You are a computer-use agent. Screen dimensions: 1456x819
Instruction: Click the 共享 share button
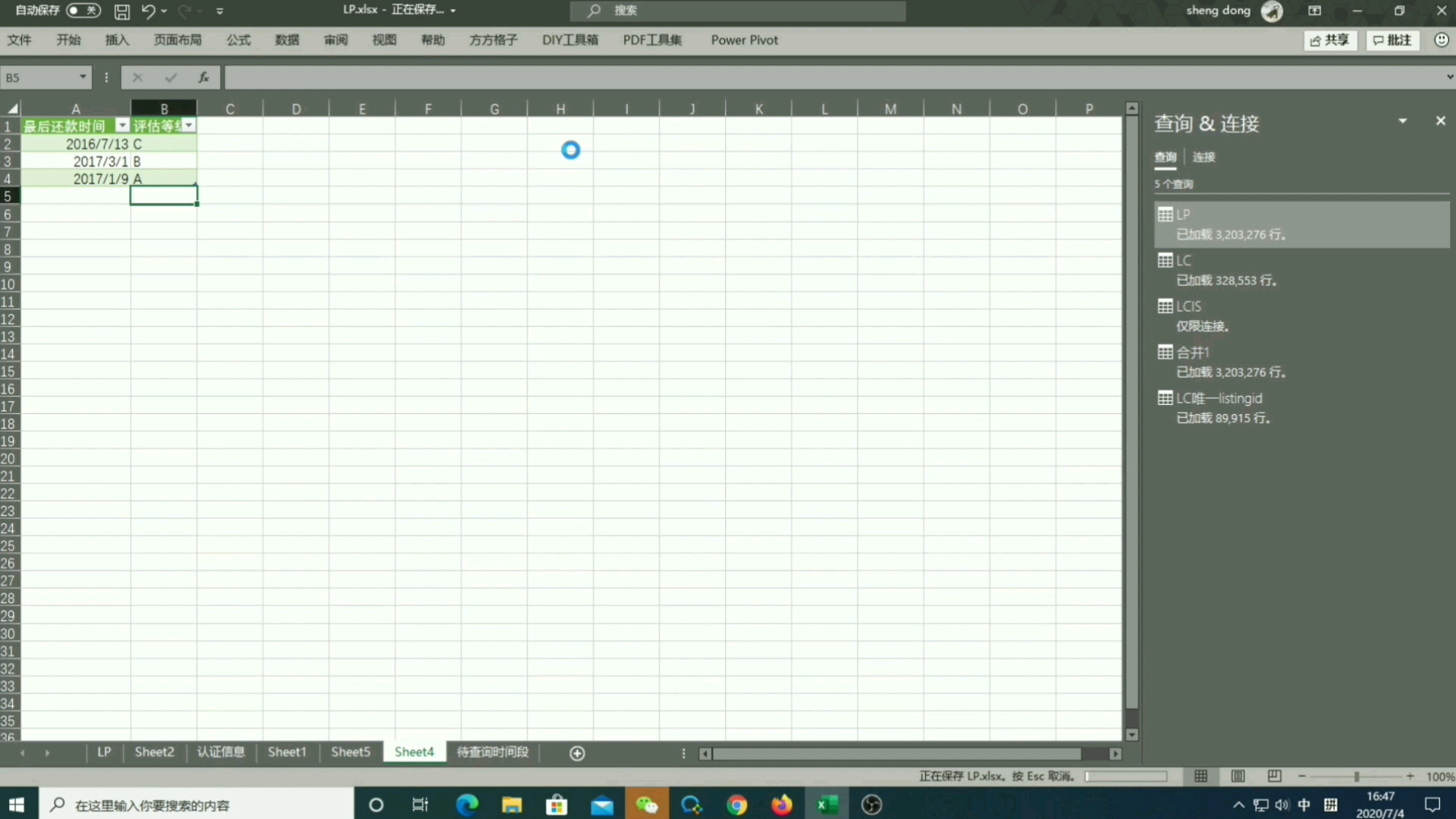[1329, 40]
